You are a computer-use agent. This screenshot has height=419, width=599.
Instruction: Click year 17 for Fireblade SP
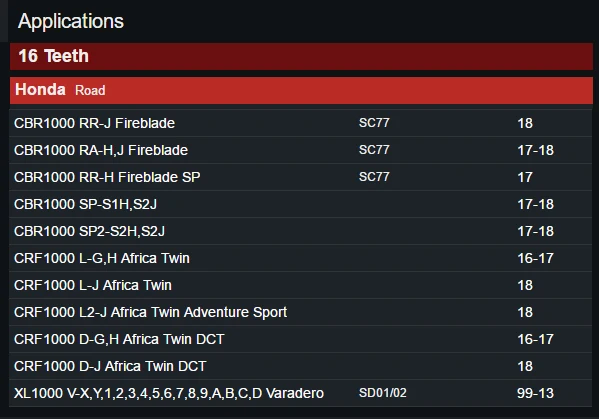[x=525, y=177]
